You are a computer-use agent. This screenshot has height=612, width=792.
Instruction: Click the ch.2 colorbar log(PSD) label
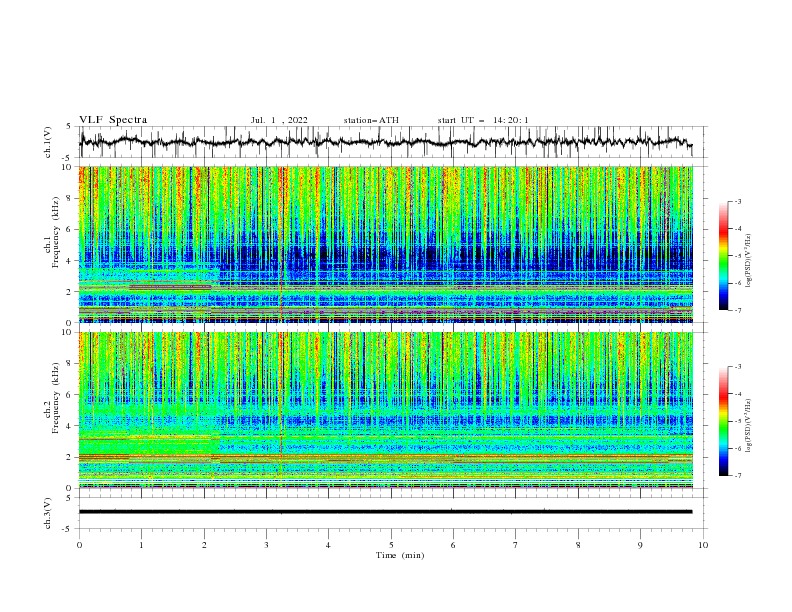[x=749, y=425]
